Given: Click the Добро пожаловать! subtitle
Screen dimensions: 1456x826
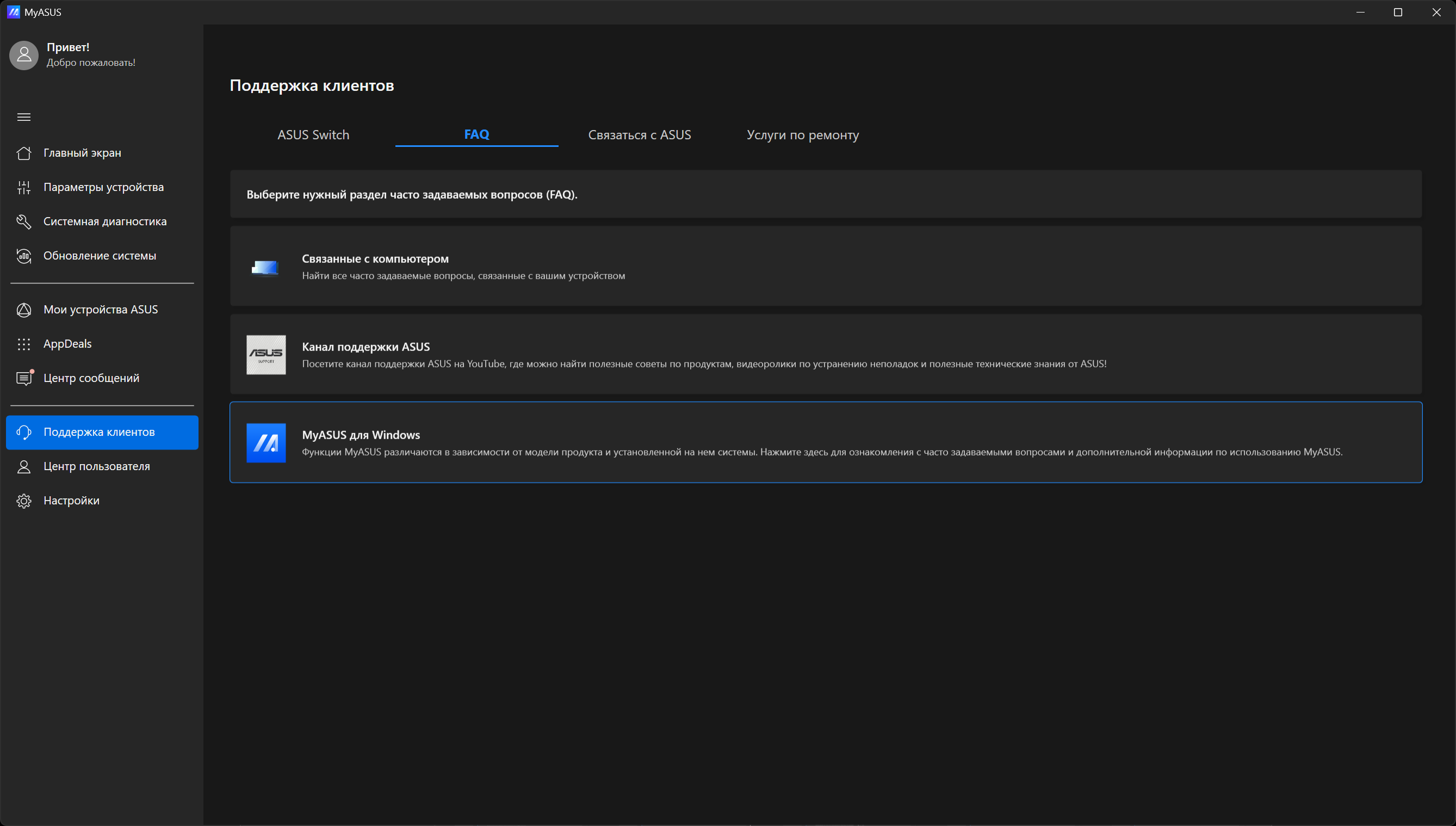Looking at the screenshot, I should coord(91,63).
